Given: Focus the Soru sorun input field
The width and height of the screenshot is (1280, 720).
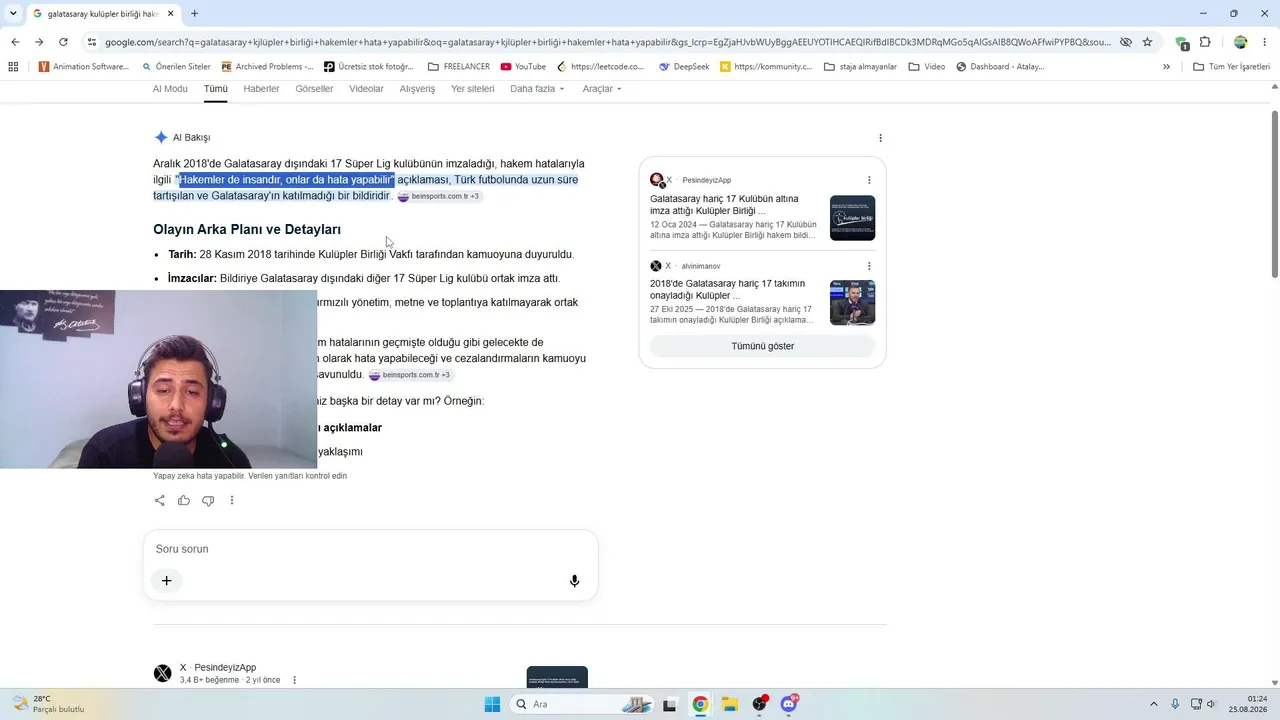Looking at the screenshot, I should coord(370,549).
